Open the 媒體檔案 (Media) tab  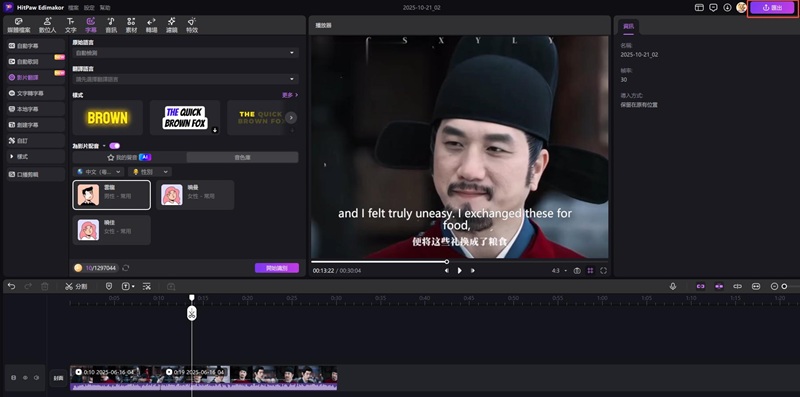(x=19, y=26)
